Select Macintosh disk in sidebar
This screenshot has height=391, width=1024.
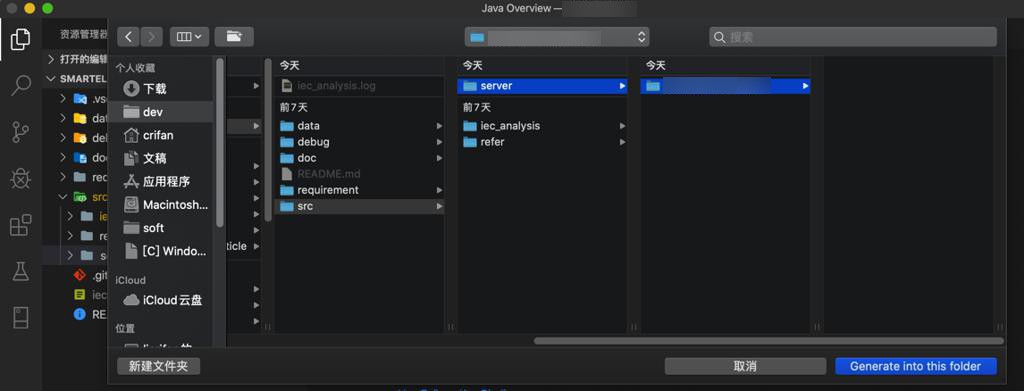(161, 204)
